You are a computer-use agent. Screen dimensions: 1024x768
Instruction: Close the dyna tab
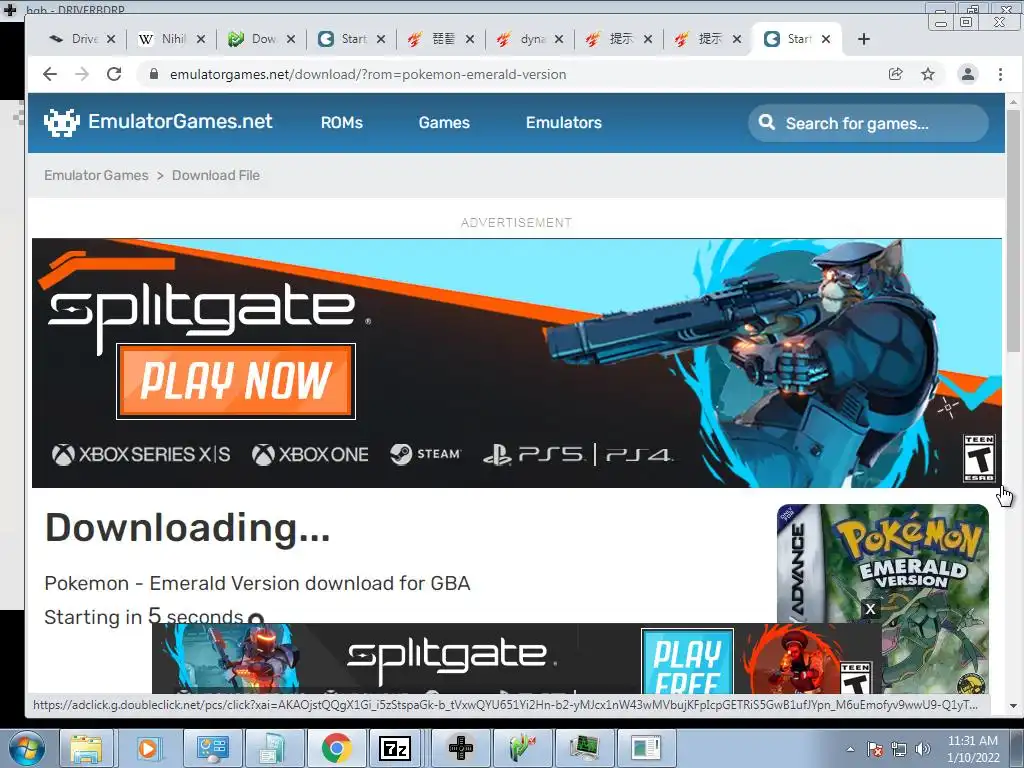[559, 39]
